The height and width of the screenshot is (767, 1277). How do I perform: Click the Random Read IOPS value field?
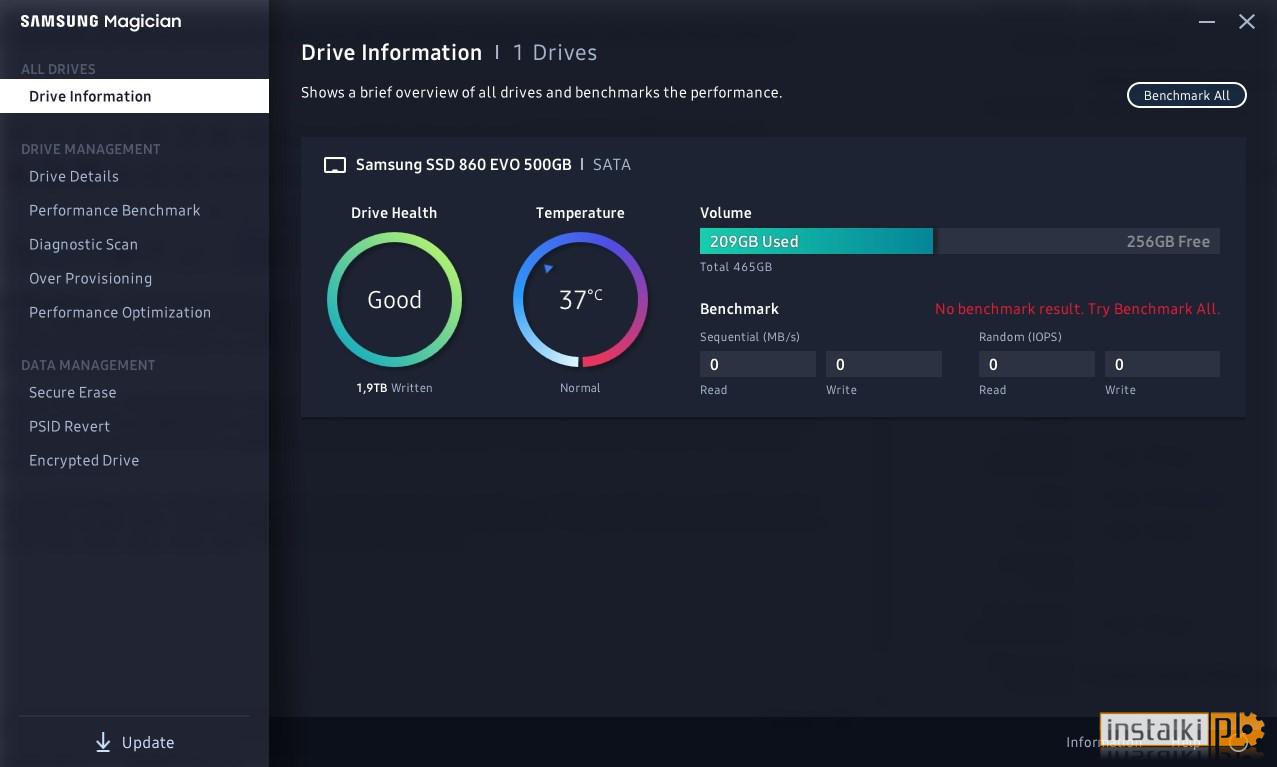tap(1037, 364)
